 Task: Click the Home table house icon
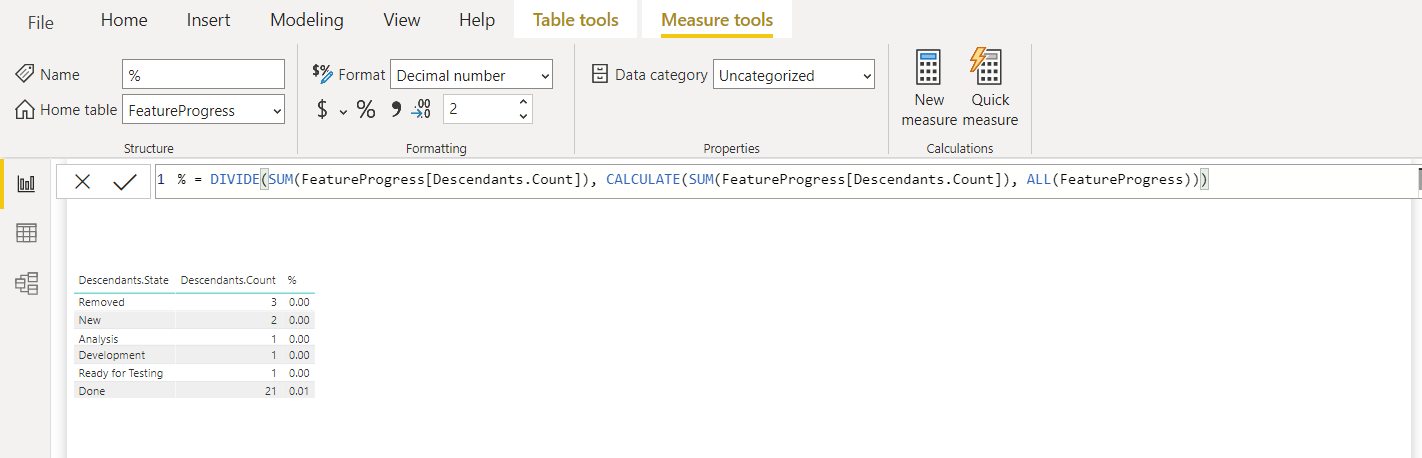tap(25, 110)
